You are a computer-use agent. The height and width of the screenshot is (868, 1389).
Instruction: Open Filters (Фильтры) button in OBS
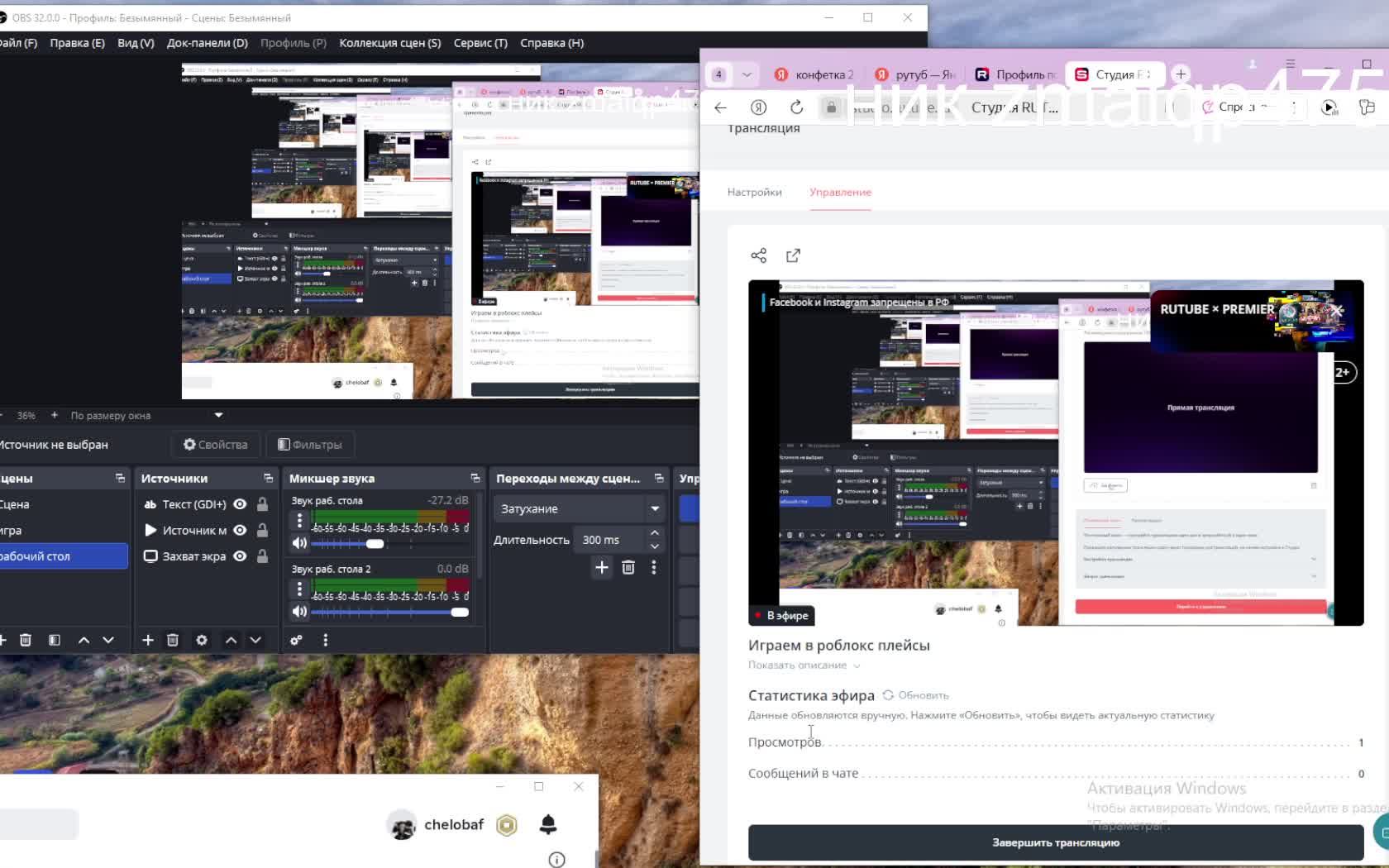(310, 445)
